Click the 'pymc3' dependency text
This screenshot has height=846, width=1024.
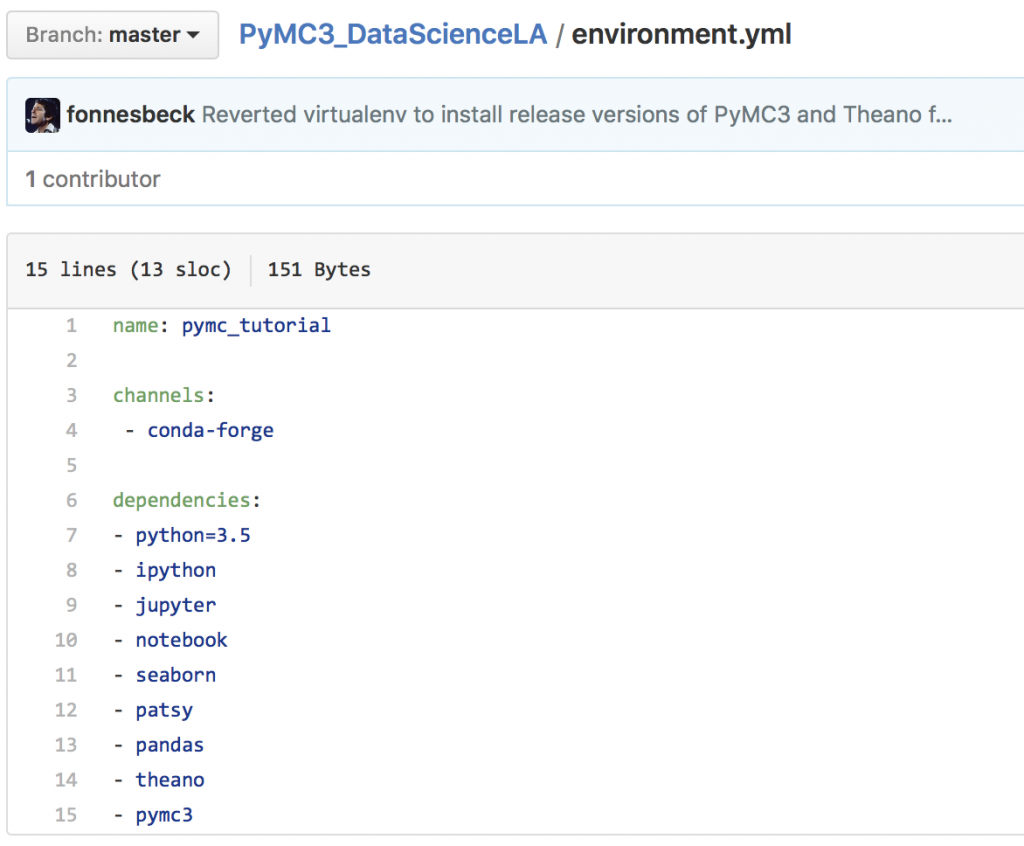coord(164,815)
